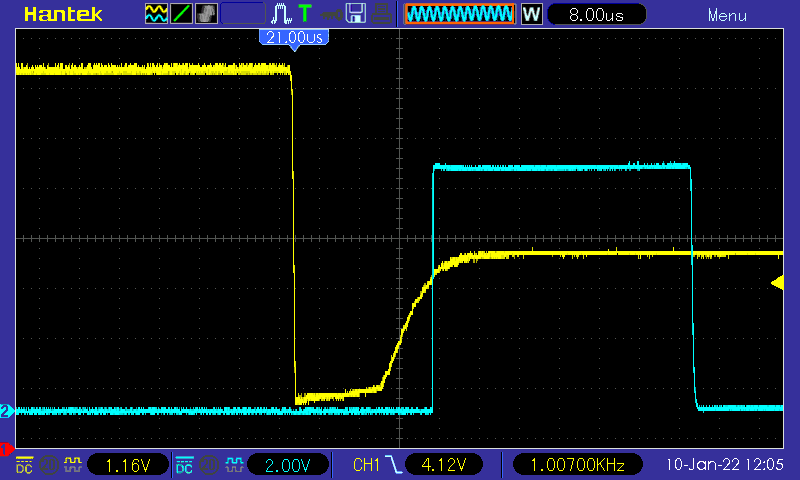Click the CH1 20MHz bandwidth limit icon

pyautogui.click(x=49, y=465)
